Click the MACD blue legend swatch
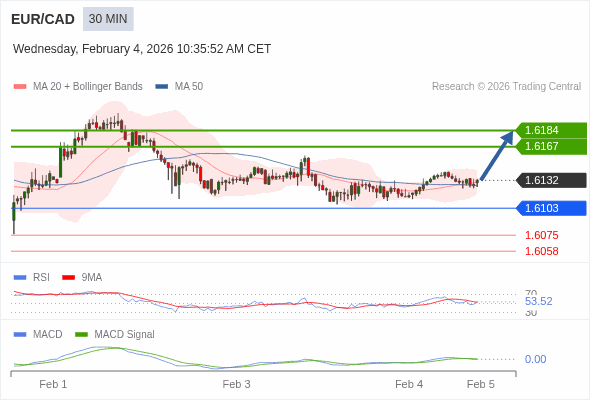Screen dimensions: 590x400 [x=20, y=335]
